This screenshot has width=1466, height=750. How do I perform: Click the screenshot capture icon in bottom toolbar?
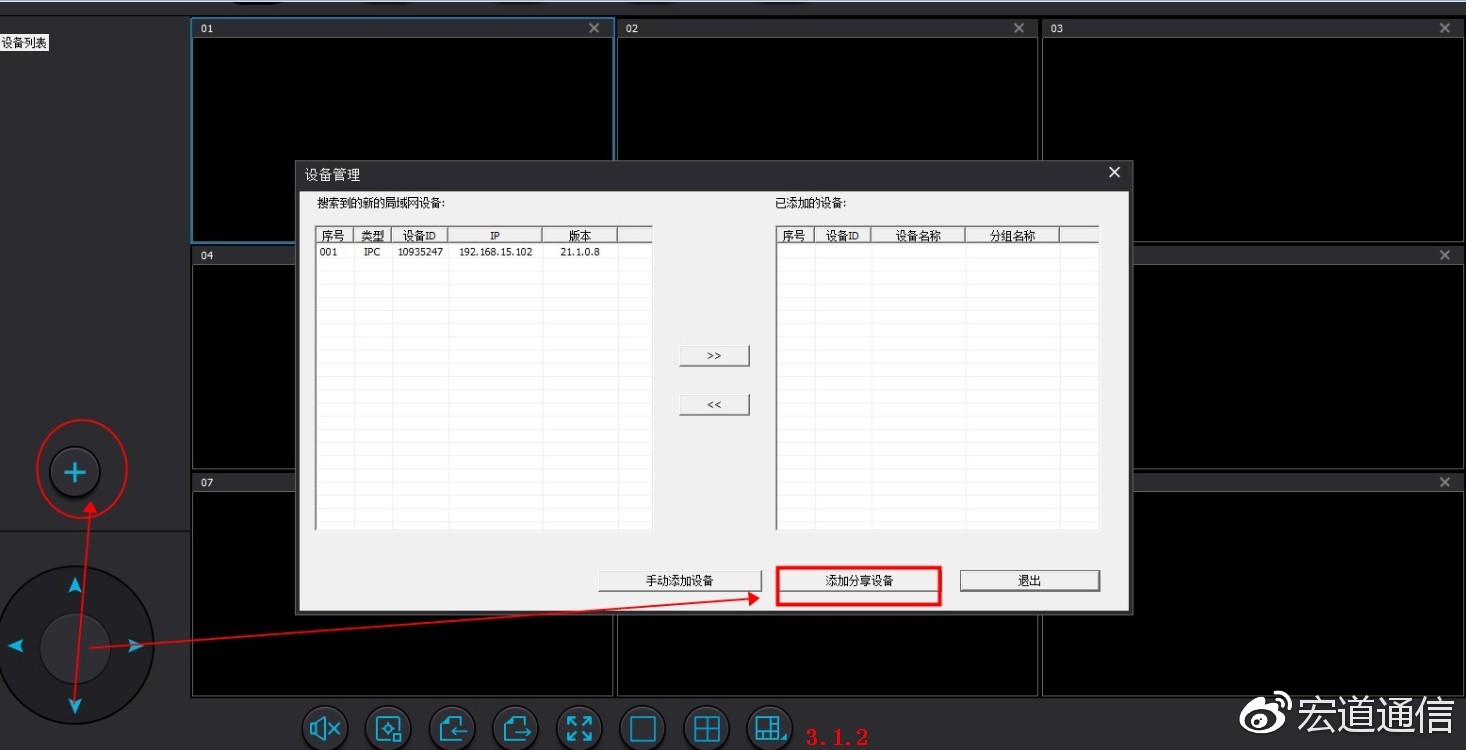388,729
